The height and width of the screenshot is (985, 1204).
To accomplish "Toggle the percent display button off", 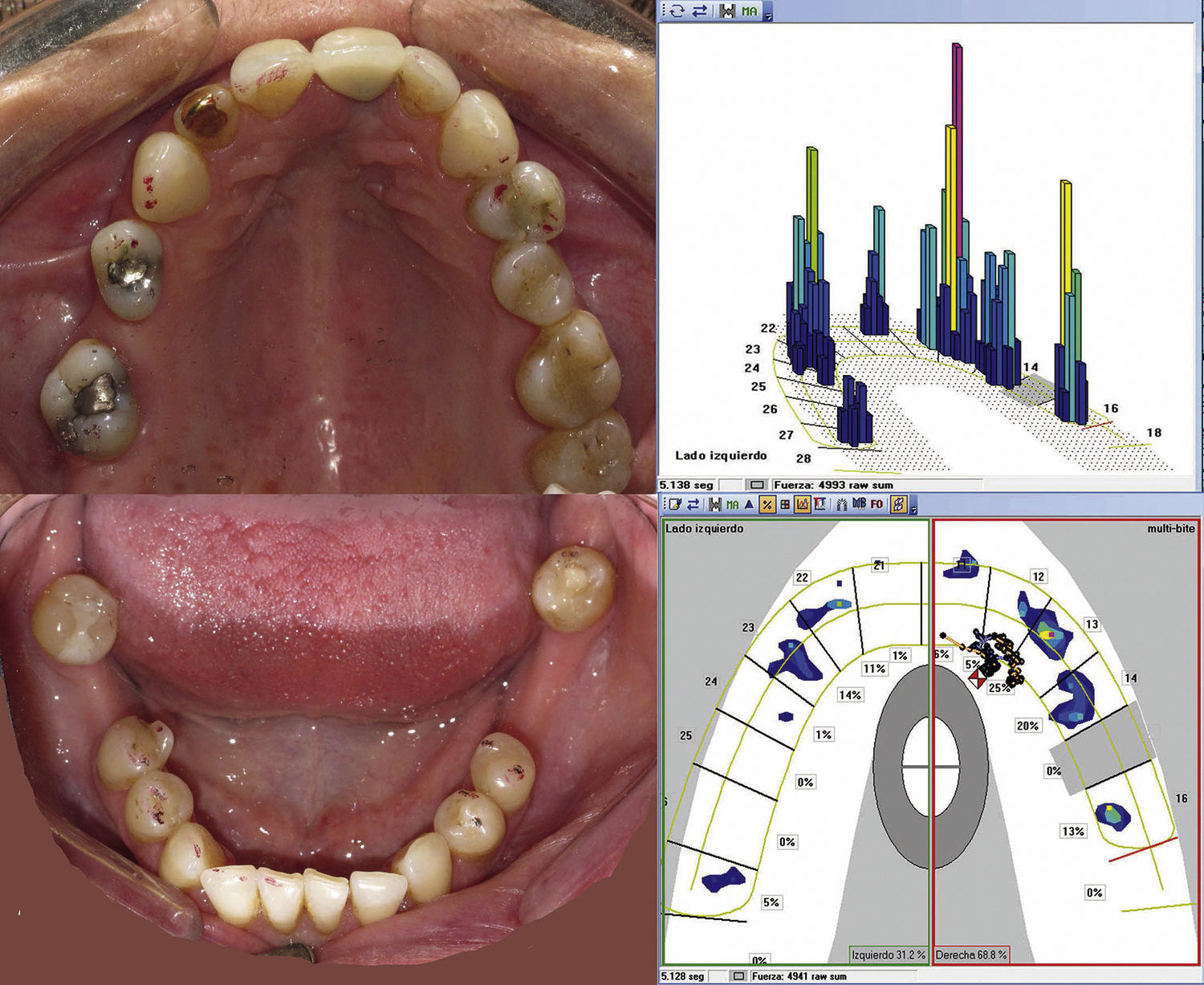I will pyautogui.click(x=767, y=504).
